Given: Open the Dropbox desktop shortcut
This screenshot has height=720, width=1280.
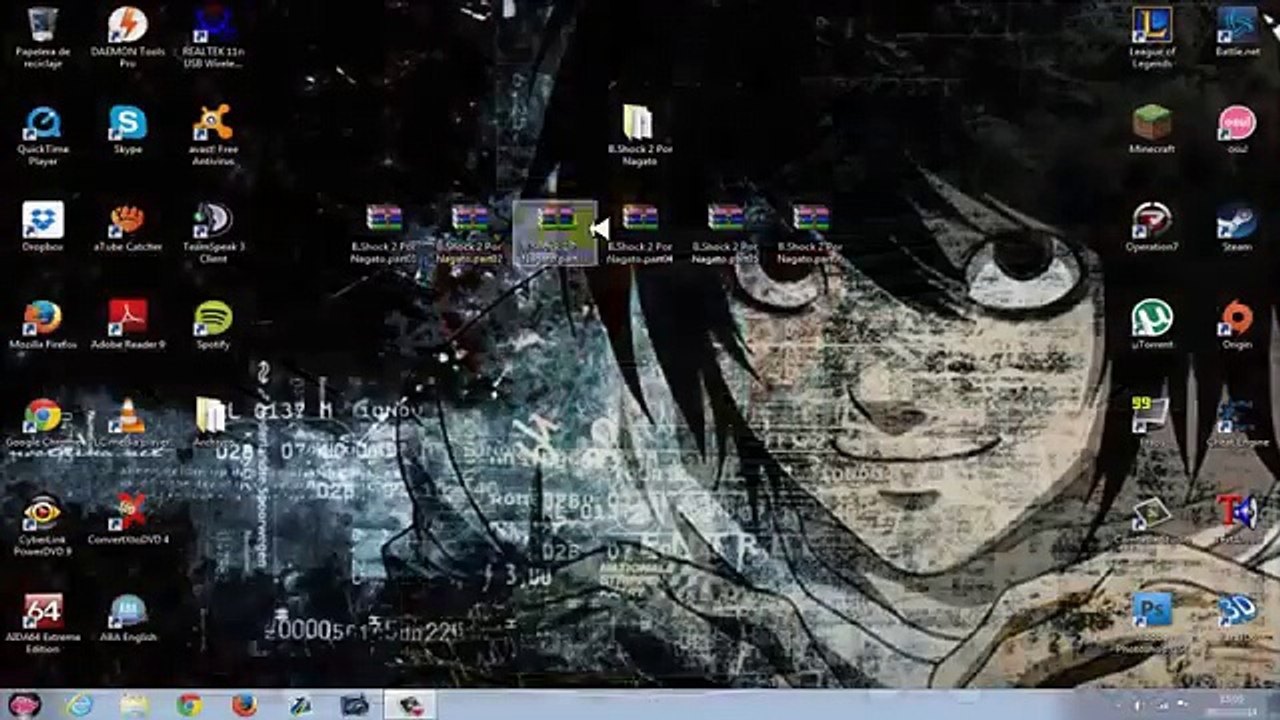Looking at the screenshot, I should pyautogui.click(x=42, y=227).
